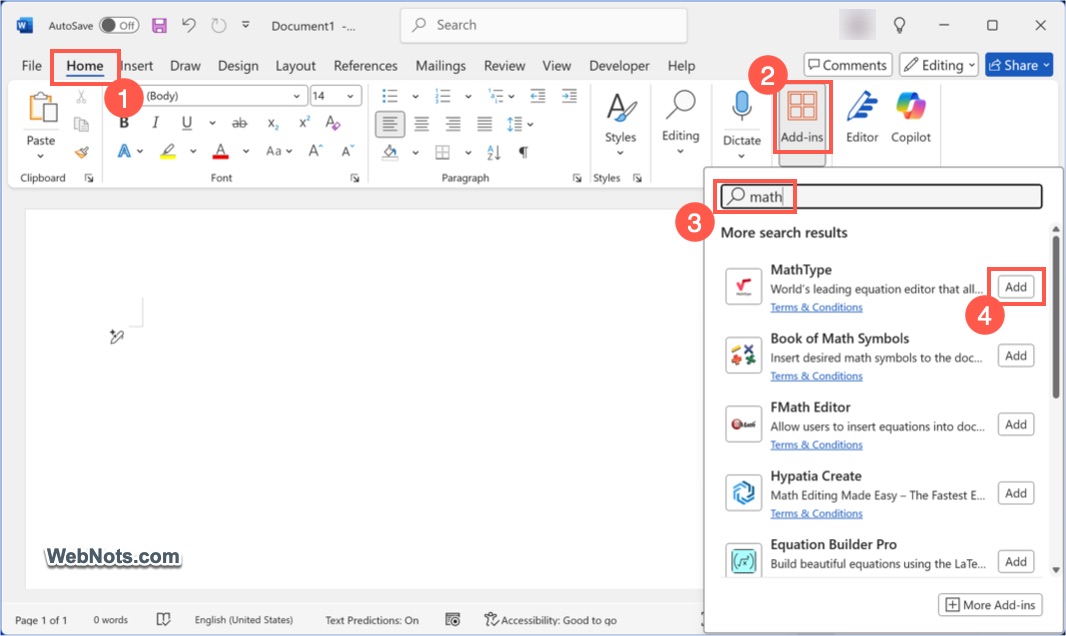Open More Add-ins

[990, 605]
